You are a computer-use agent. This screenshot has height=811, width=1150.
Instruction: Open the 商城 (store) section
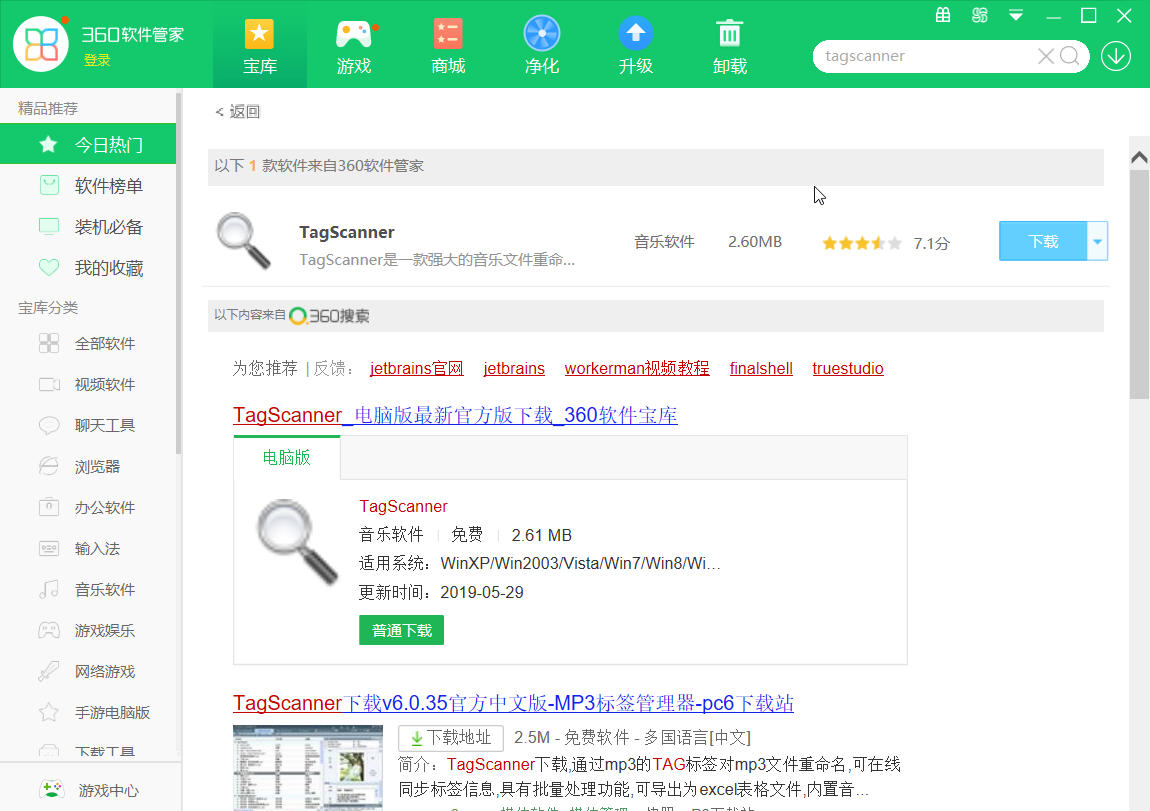447,44
